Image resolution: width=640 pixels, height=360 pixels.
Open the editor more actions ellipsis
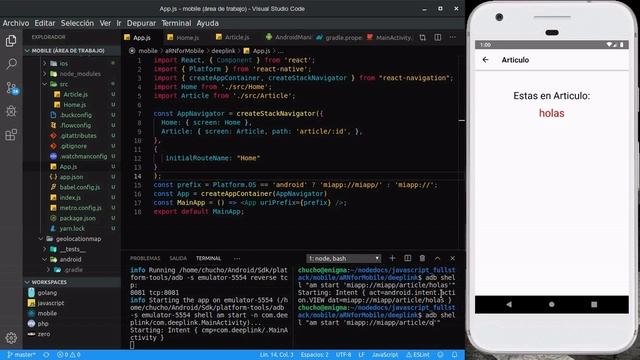click(453, 38)
